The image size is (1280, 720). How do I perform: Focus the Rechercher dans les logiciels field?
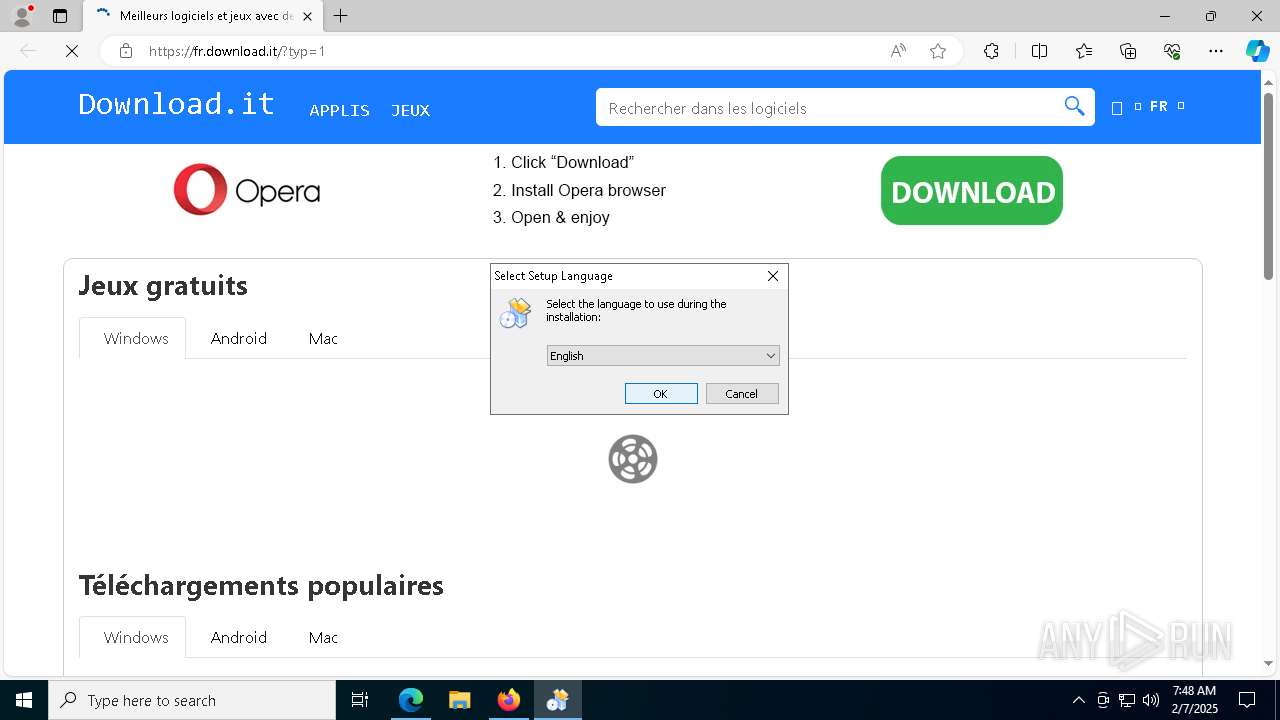[830, 107]
